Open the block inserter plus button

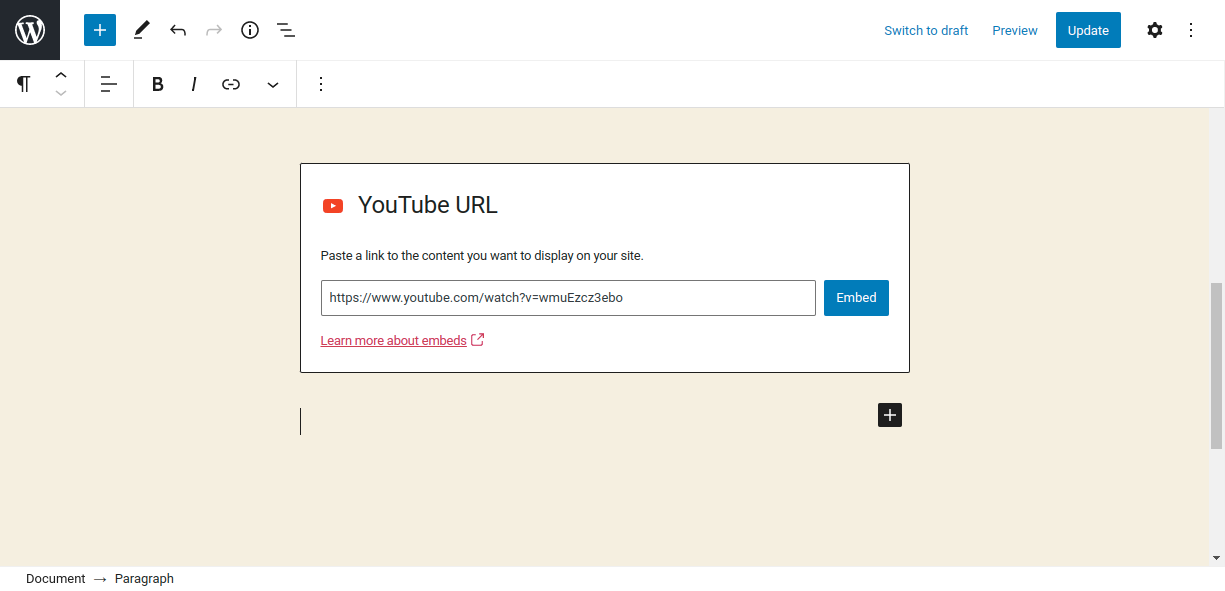point(100,30)
